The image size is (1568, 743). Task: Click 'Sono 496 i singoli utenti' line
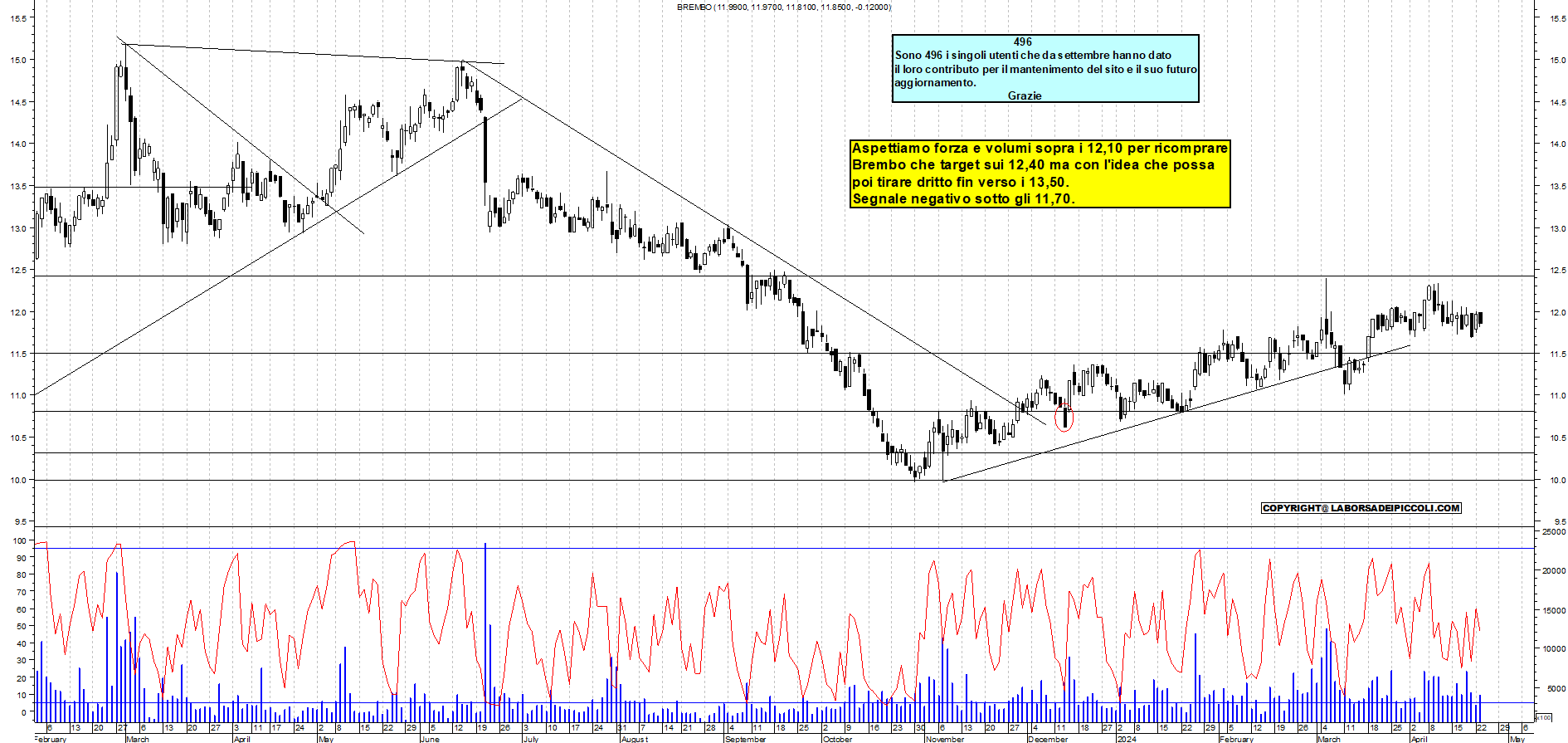(x=1033, y=55)
